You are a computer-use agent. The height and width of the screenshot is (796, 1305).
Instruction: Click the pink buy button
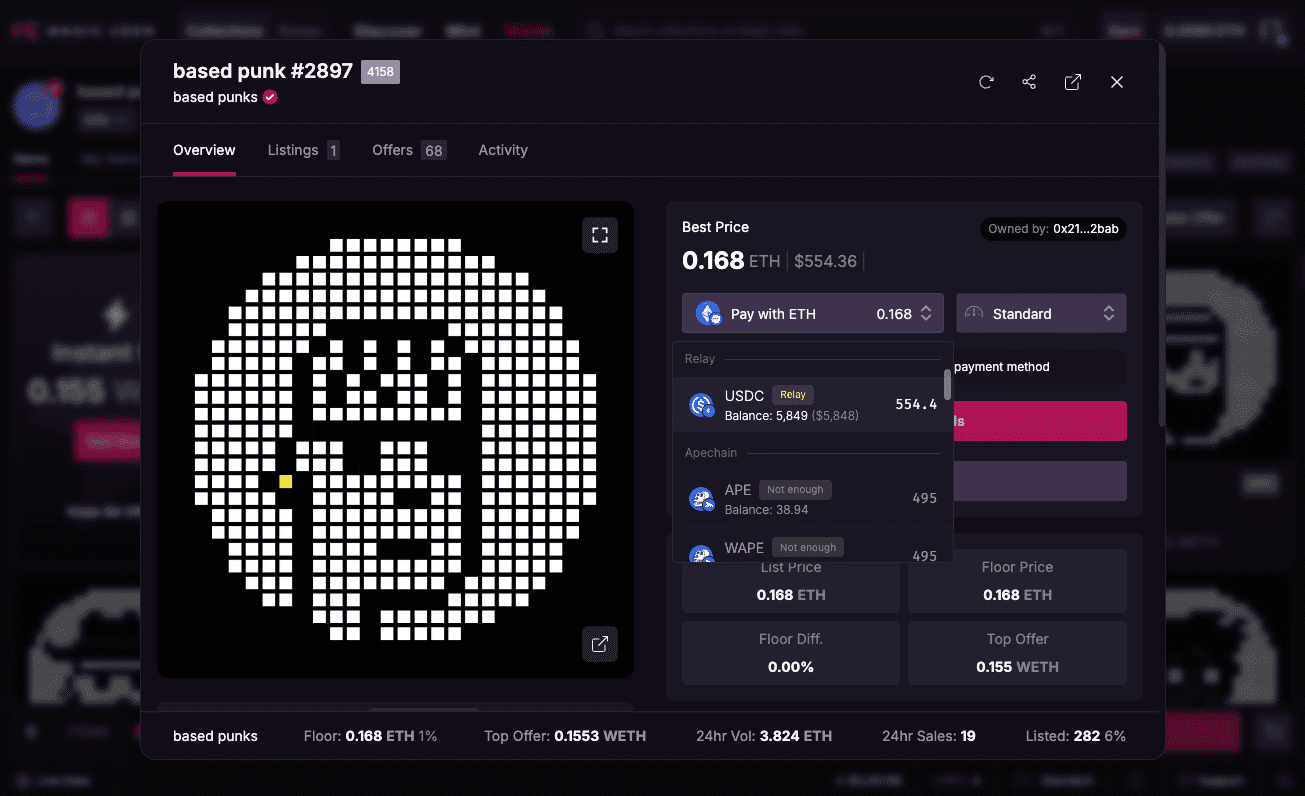1040,421
